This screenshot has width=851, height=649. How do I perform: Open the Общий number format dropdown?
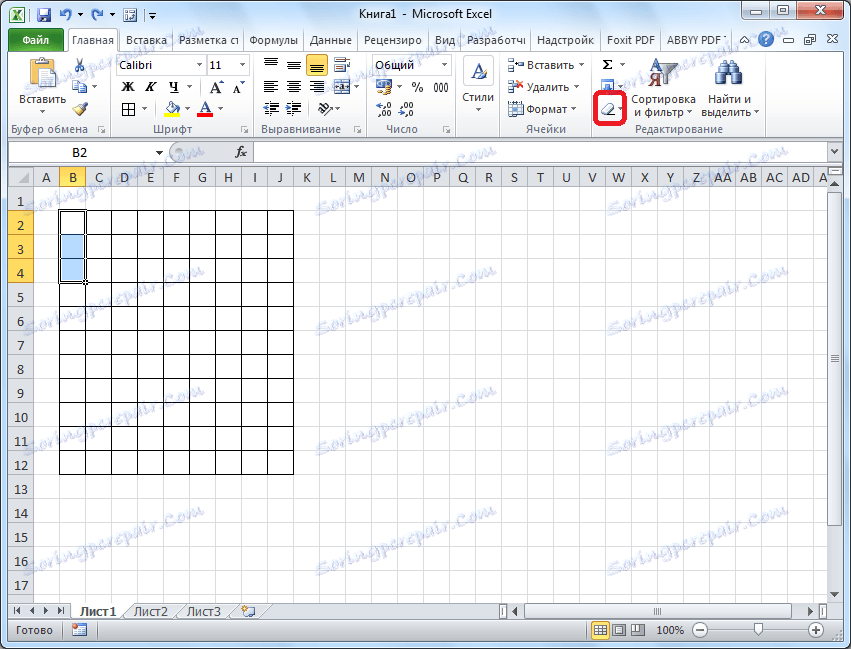(x=444, y=65)
